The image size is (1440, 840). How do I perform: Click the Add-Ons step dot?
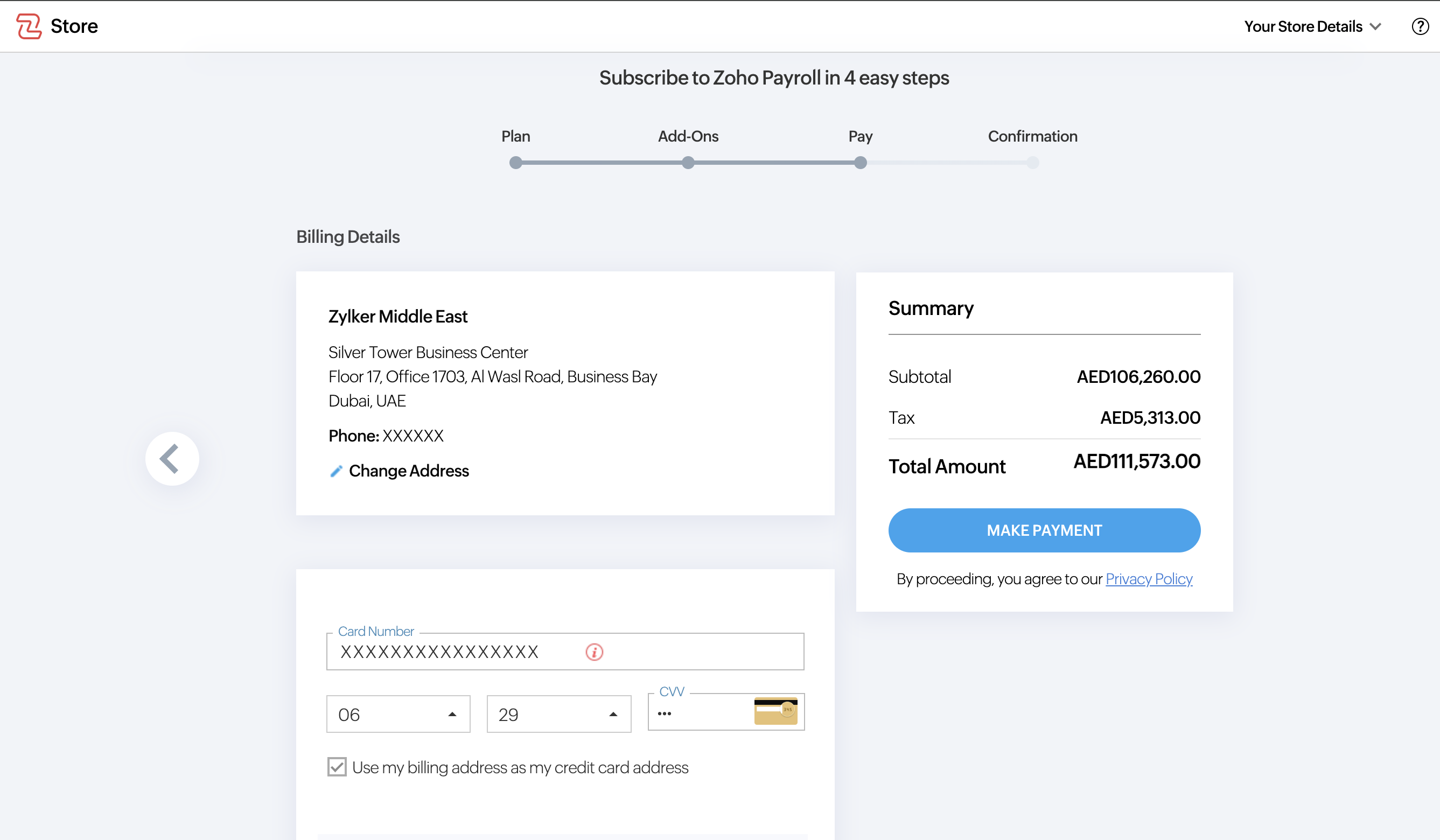click(x=688, y=163)
